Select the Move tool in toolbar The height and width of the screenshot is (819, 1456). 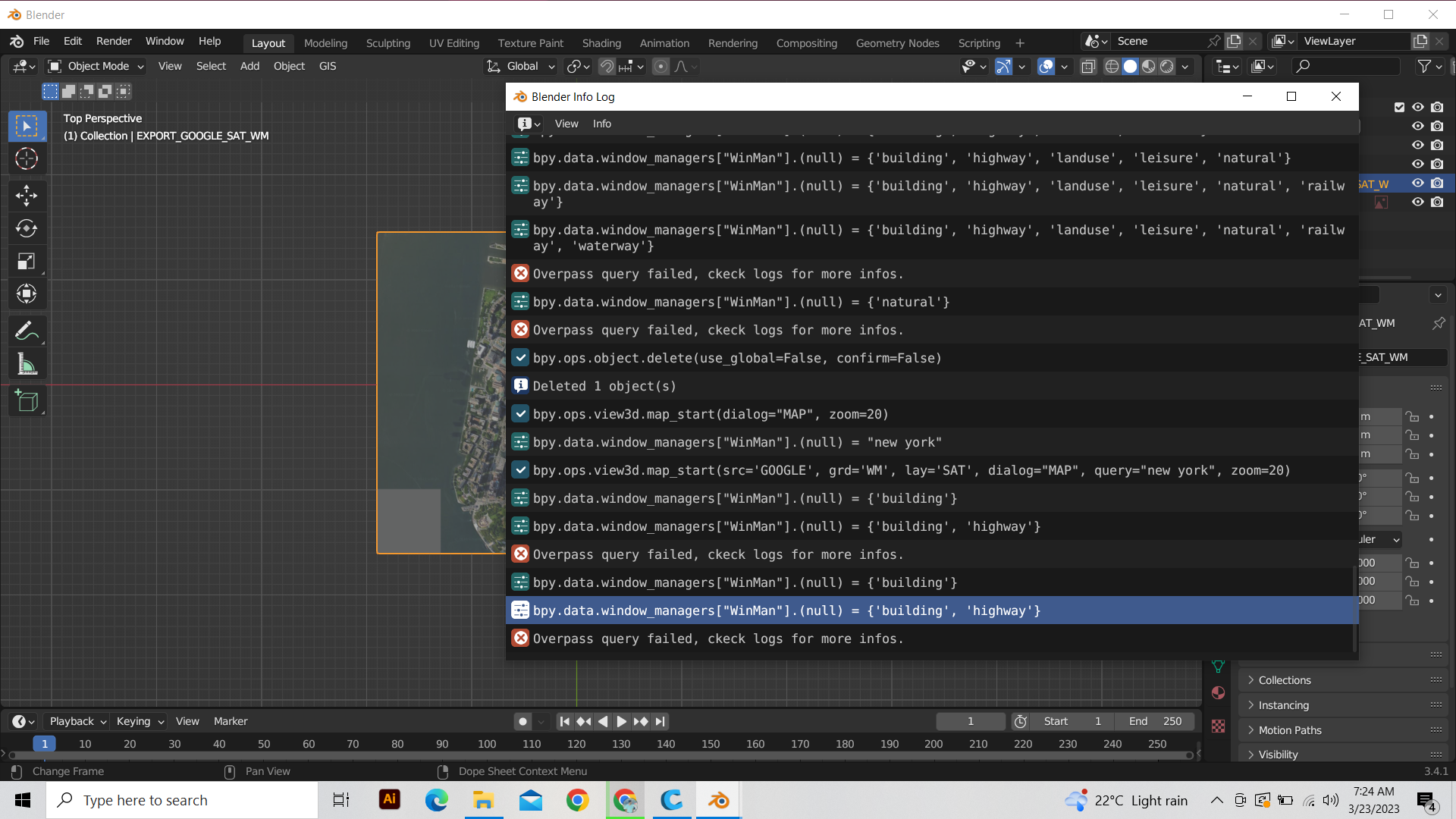(x=27, y=196)
